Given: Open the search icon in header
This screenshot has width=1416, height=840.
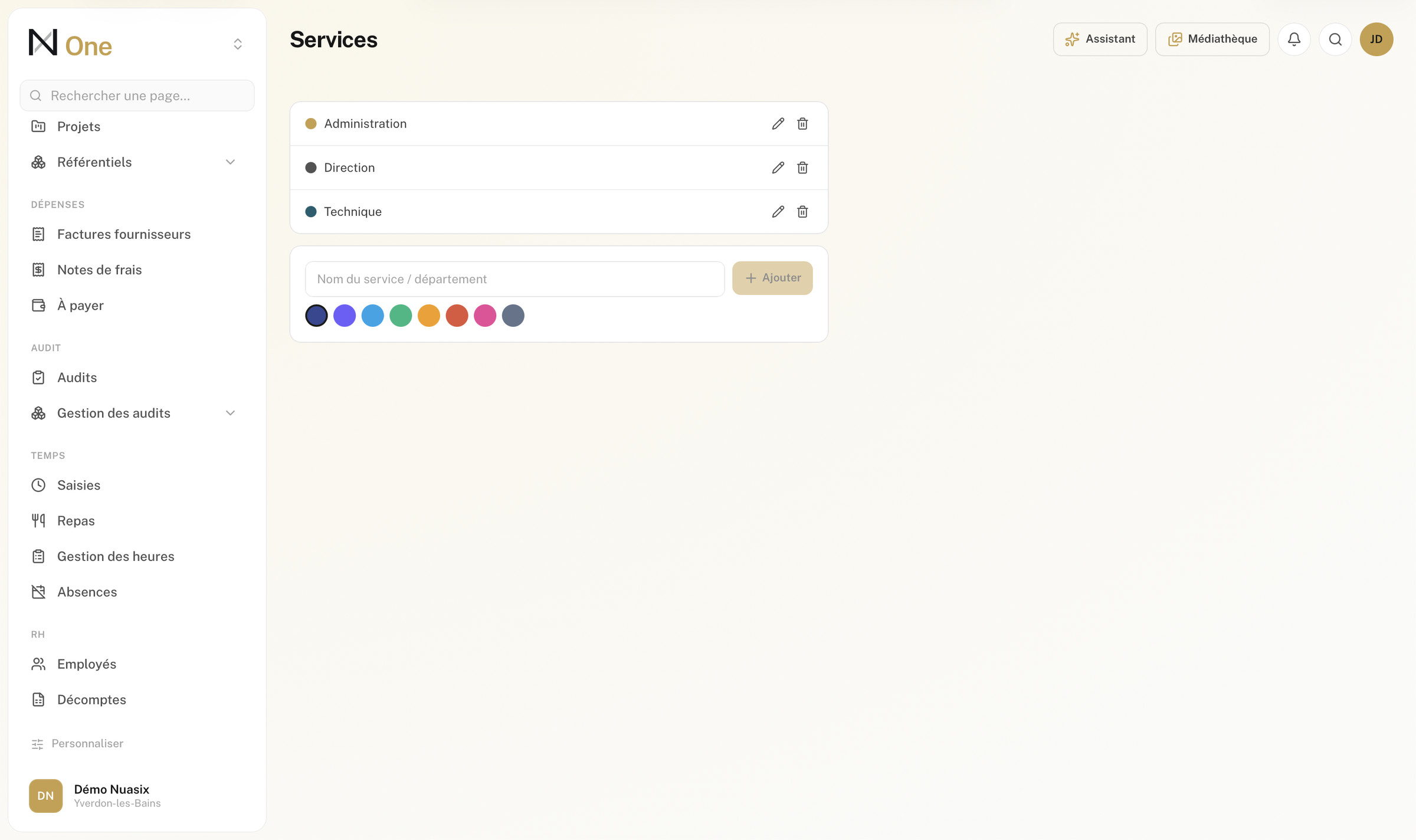Looking at the screenshot, I should pos(1335,39).
